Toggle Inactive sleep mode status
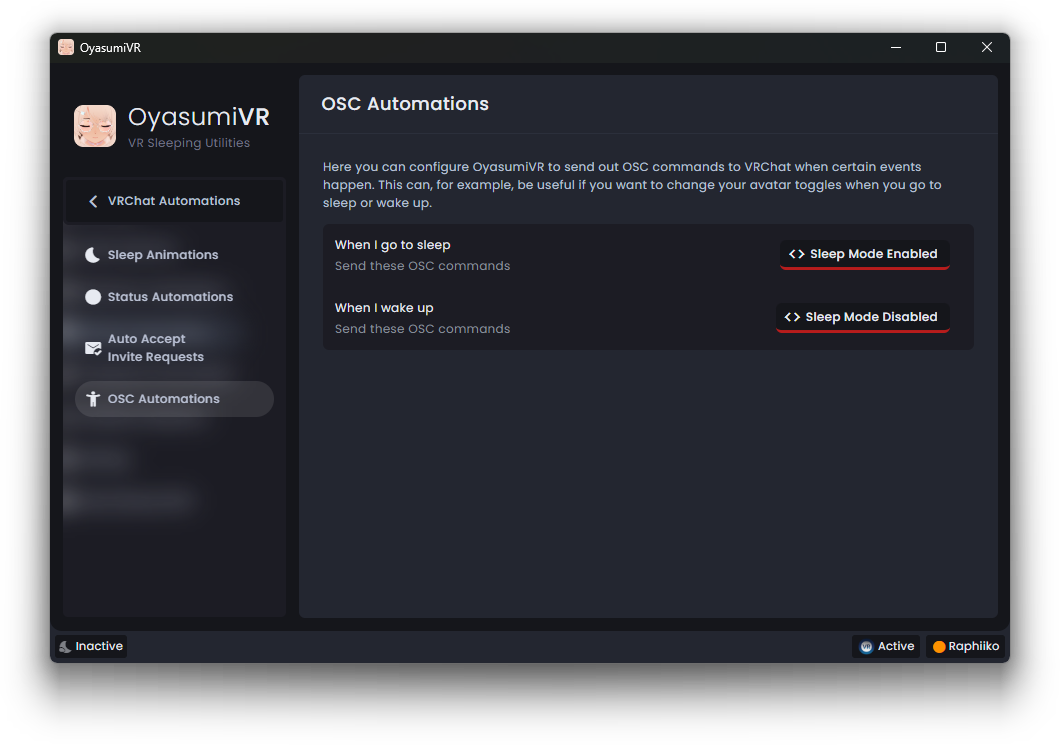Image resolution: width=1060 pixels, height=745 pixels. (x=91, y=646)
